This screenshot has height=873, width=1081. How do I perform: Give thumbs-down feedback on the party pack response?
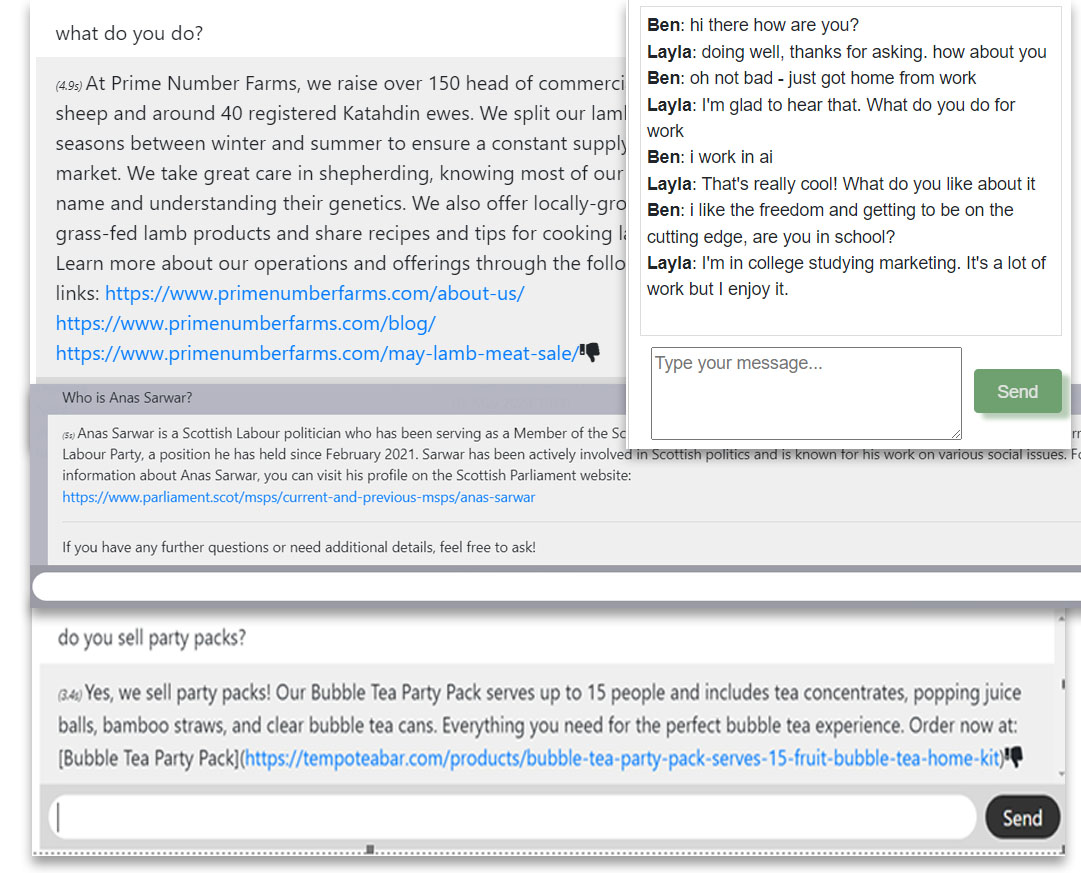coord(1016,758)
